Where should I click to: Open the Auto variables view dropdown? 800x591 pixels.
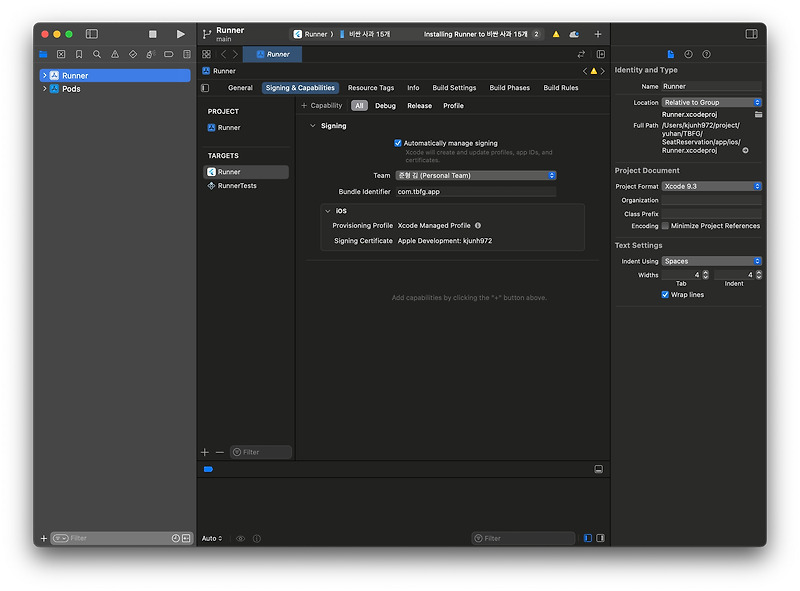[x=212, y=538]
